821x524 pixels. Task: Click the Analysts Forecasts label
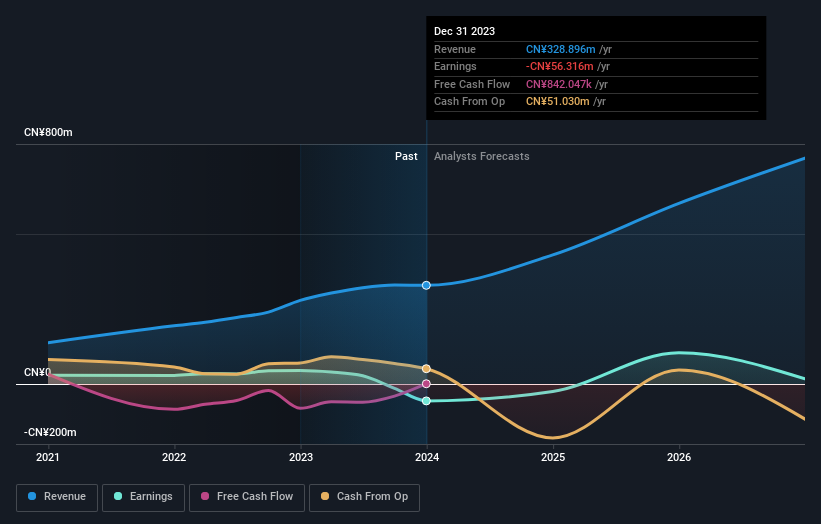tap(482, 156)
